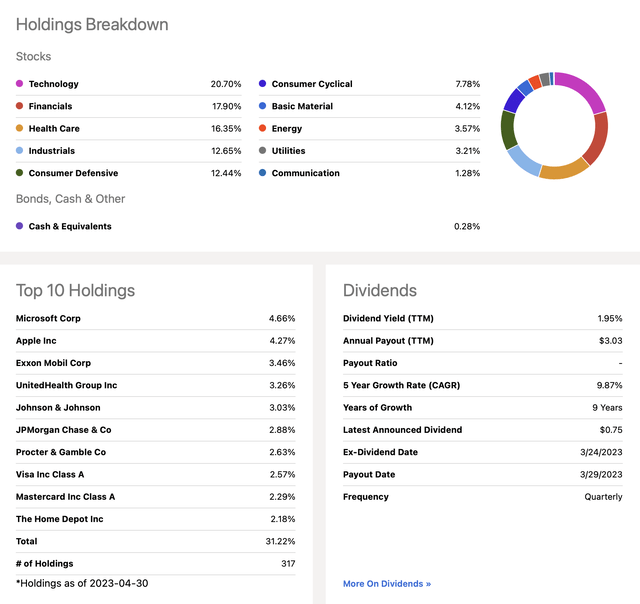The height and width of the screenshot is (604, 640).
Task: Select the 0.28% cash value
Action: [467, 226]
